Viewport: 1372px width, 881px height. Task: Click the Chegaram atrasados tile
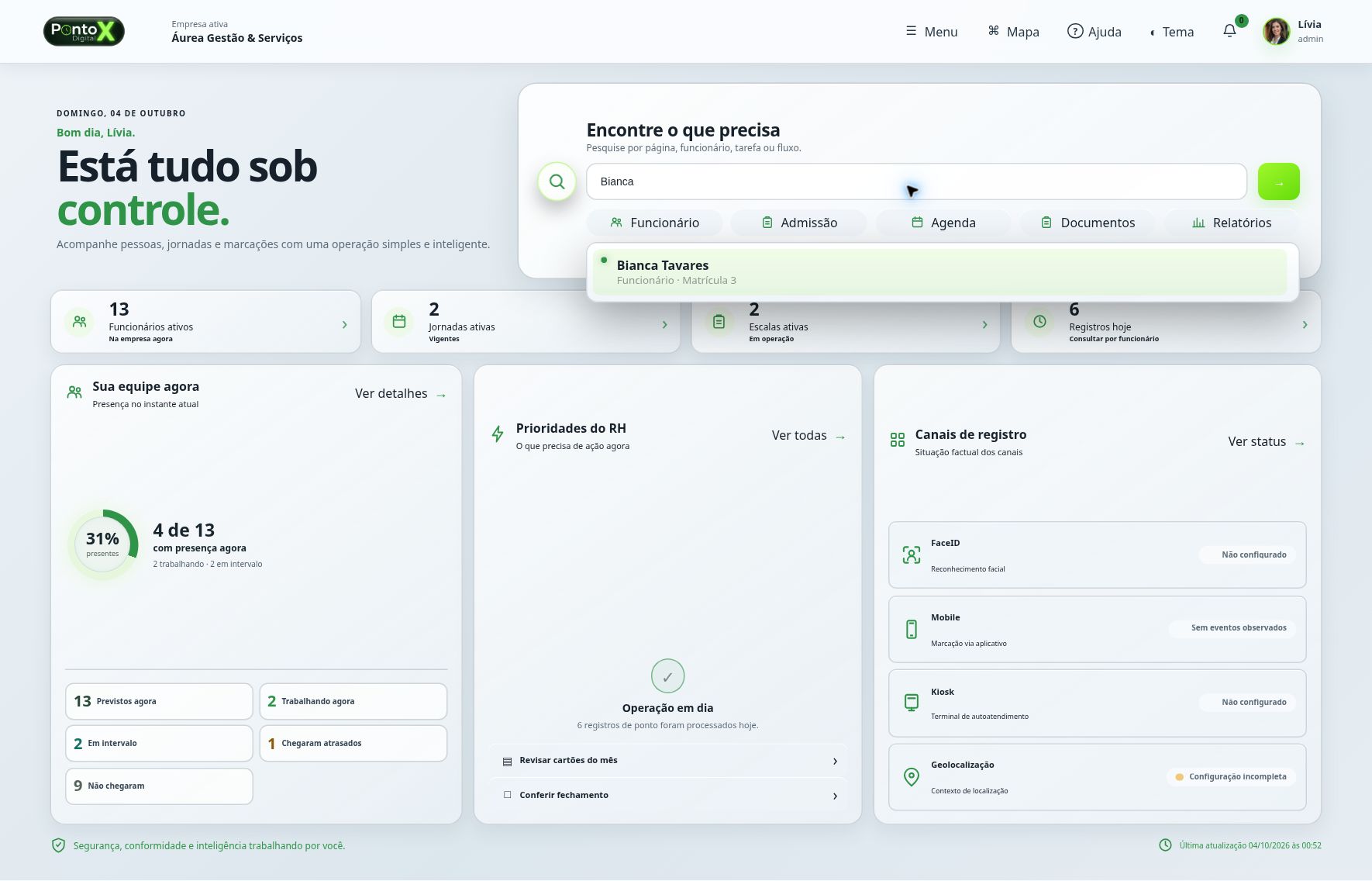tap(353, 744)
